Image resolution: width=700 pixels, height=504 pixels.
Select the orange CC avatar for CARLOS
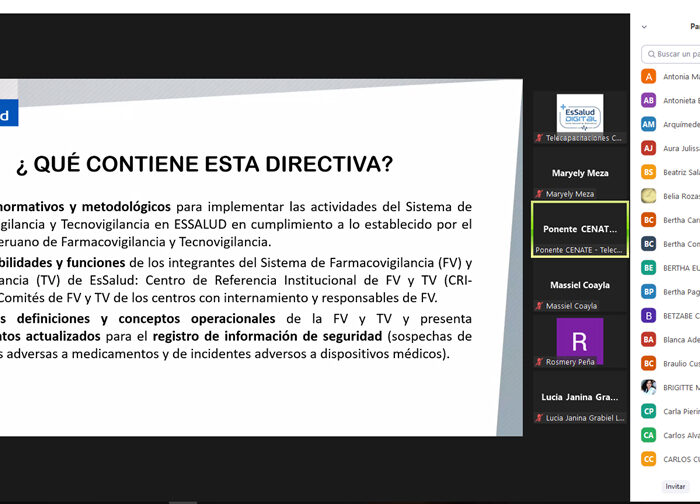(x=649, y=459)
